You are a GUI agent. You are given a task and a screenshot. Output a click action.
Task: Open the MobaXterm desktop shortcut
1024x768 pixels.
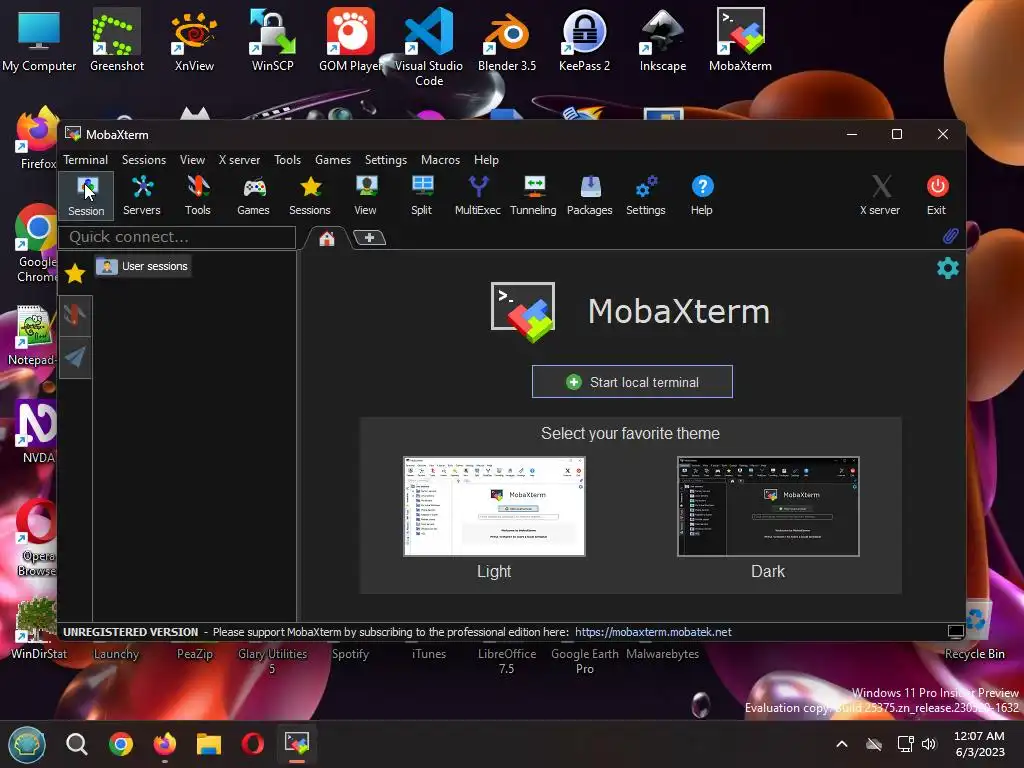tap(741, 40)
